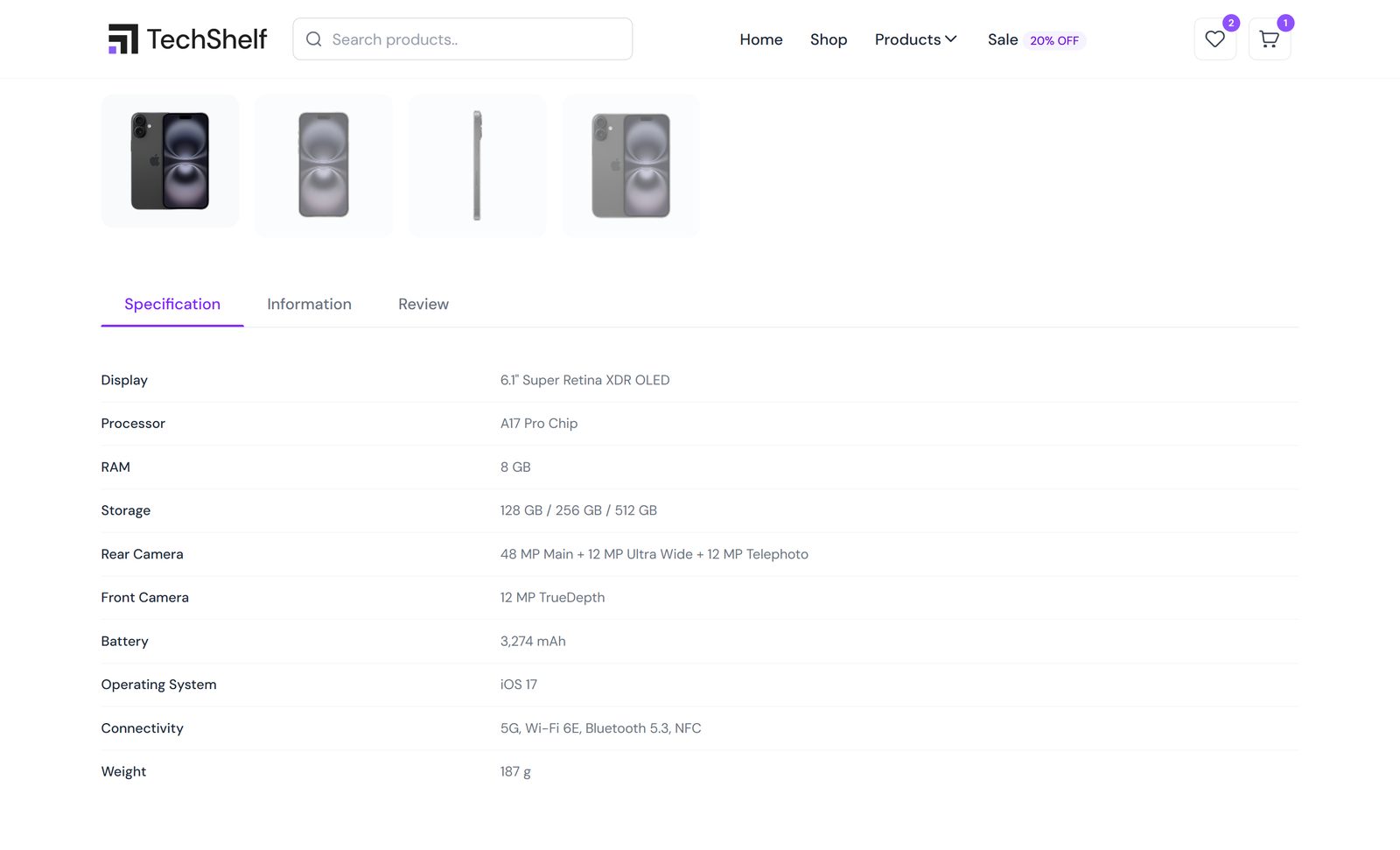Click the Rear Camera spec label

click(142, 554)
